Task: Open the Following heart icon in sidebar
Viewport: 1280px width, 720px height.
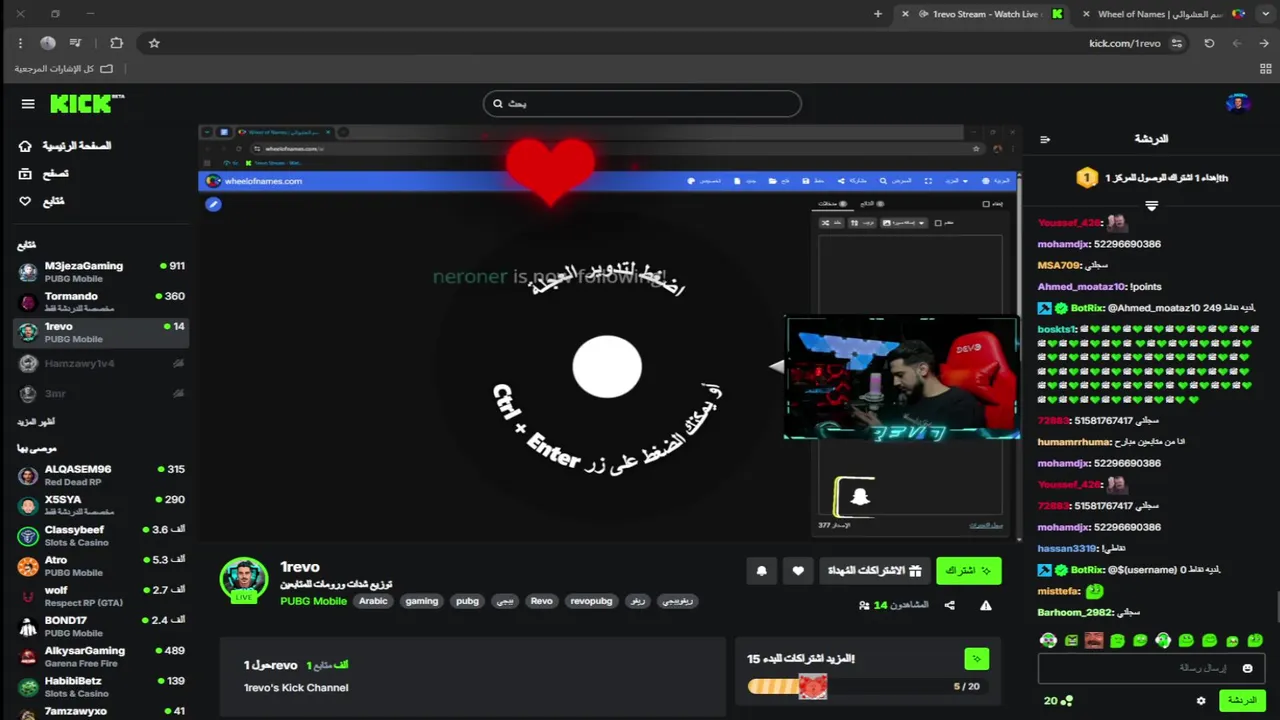Action: click(25, 201)
